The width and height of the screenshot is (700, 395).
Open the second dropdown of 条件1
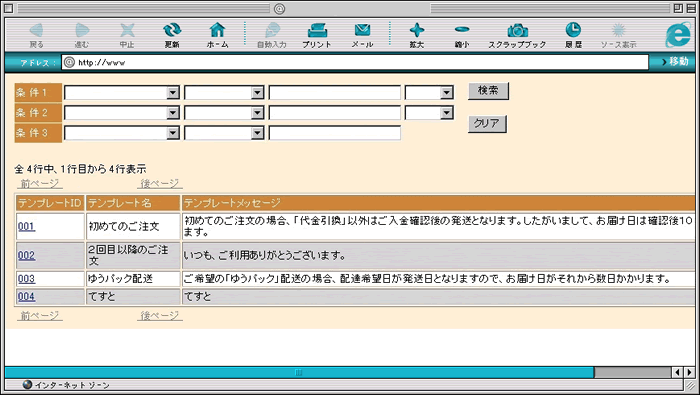224,93
